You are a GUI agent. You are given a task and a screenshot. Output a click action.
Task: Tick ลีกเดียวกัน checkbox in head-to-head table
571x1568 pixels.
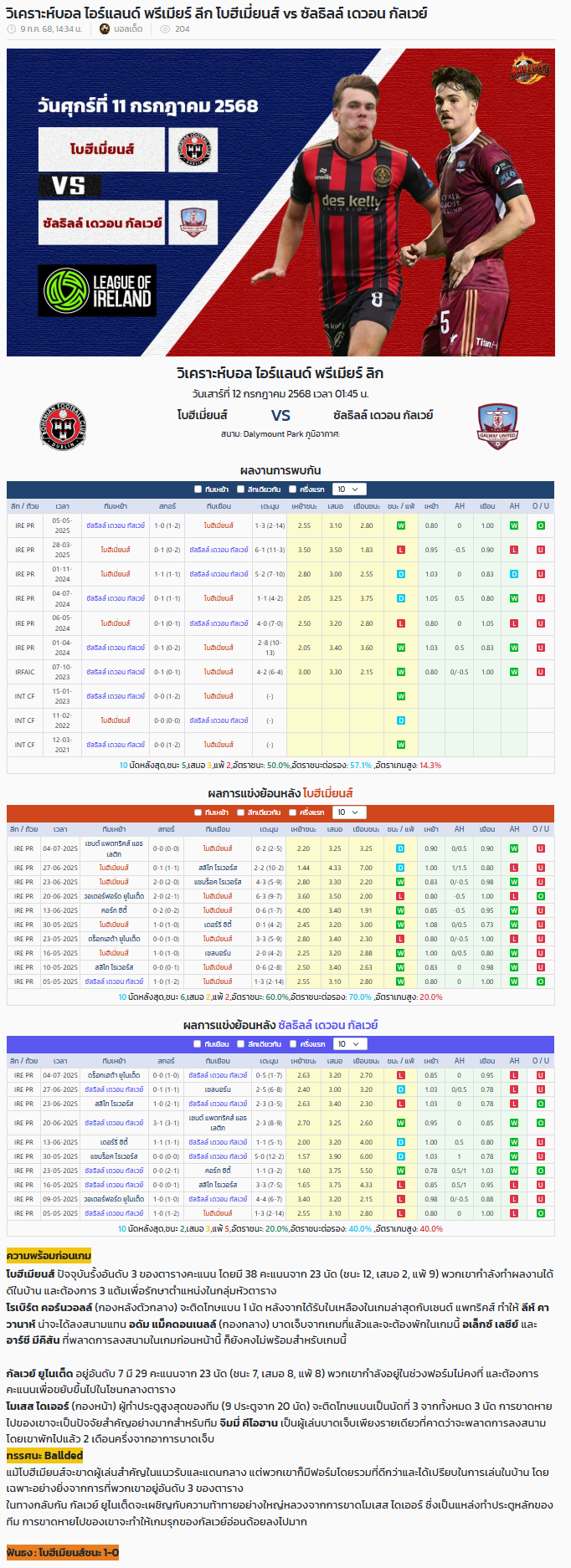point(241,489)
